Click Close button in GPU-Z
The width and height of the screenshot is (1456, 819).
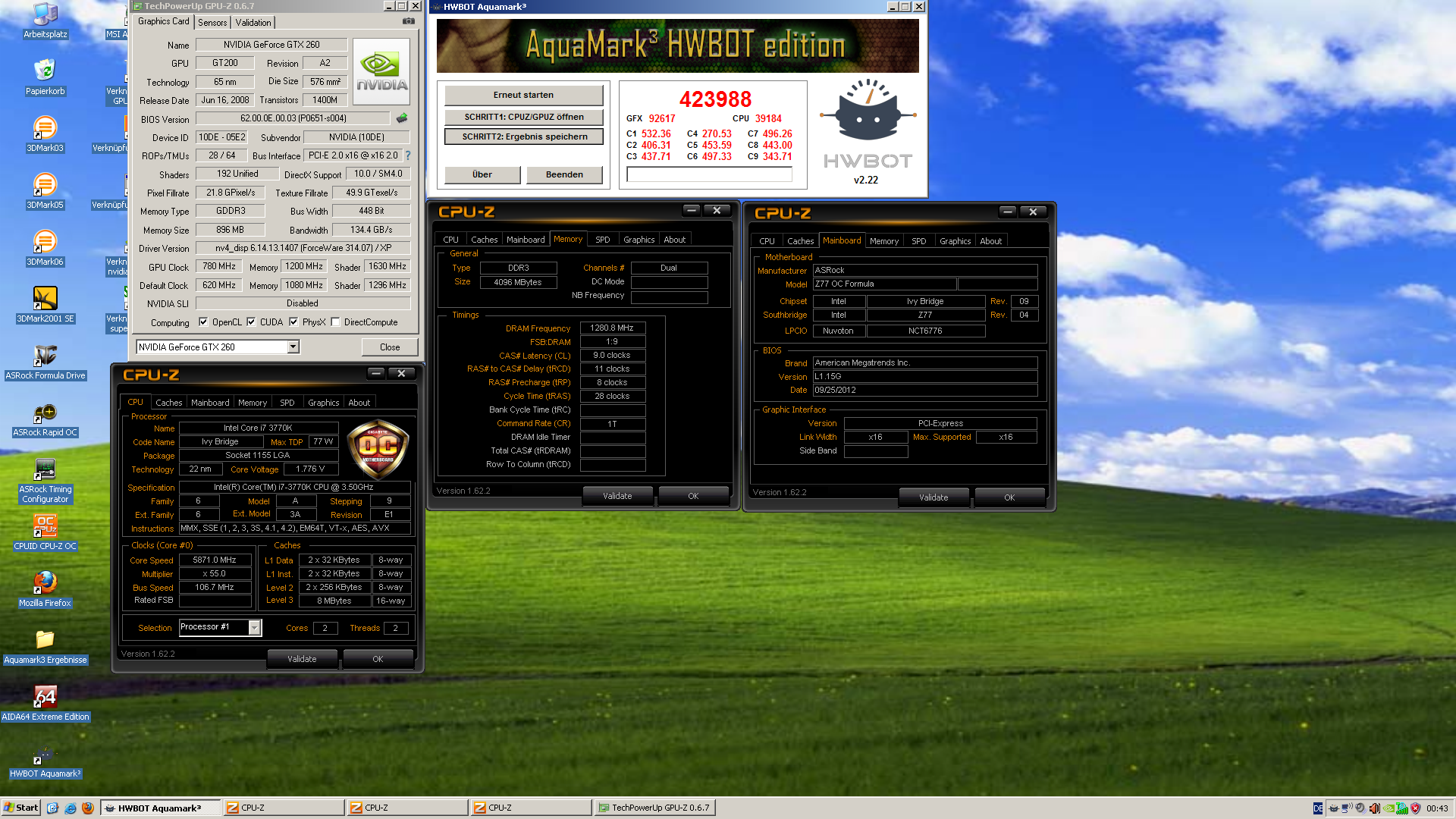(390, 347)
